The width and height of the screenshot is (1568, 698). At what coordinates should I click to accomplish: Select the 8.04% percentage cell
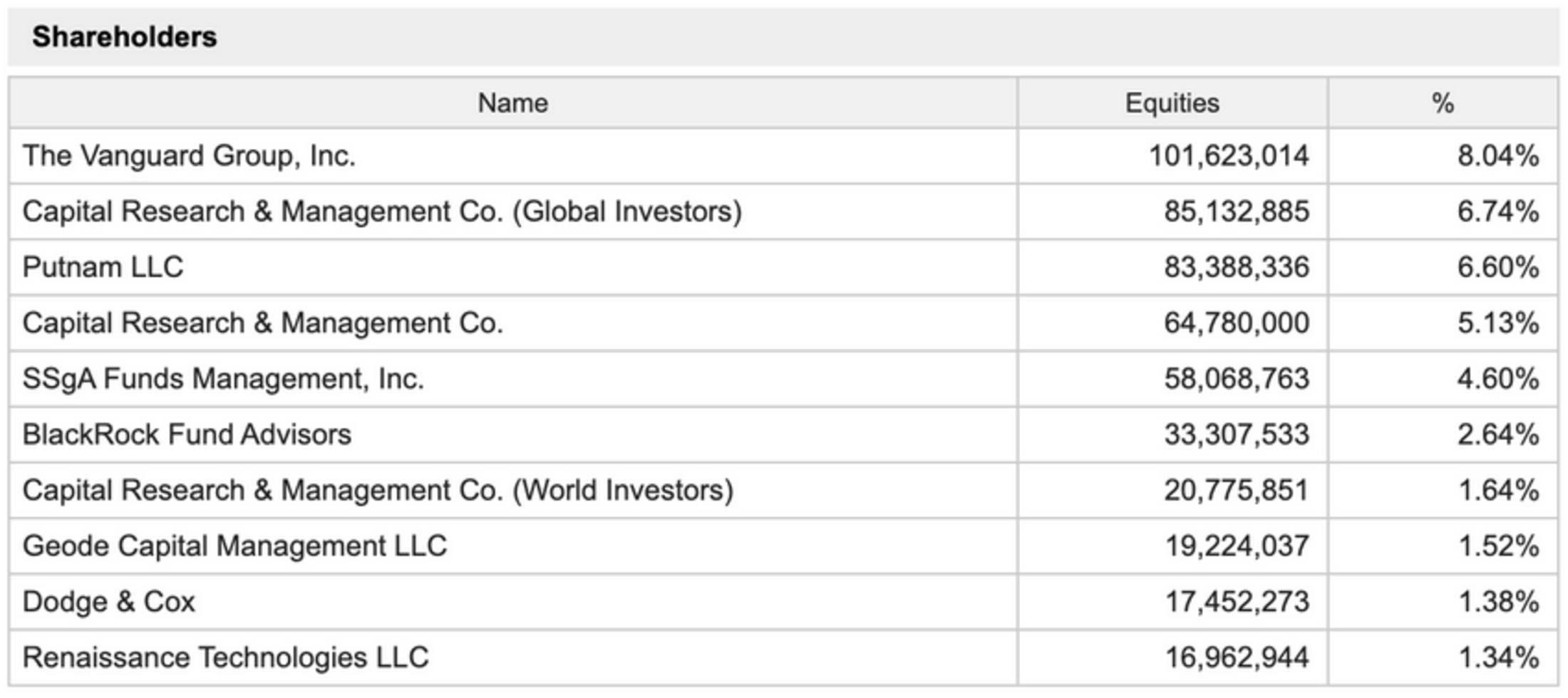[x=1497, y=156]
